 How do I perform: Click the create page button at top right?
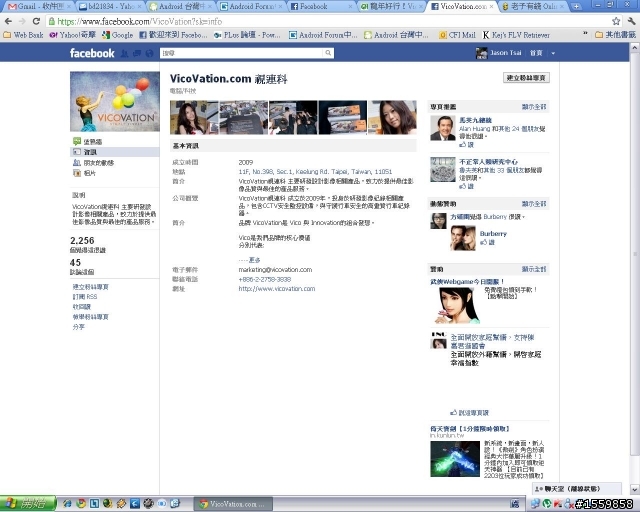[x=526, y=78]
